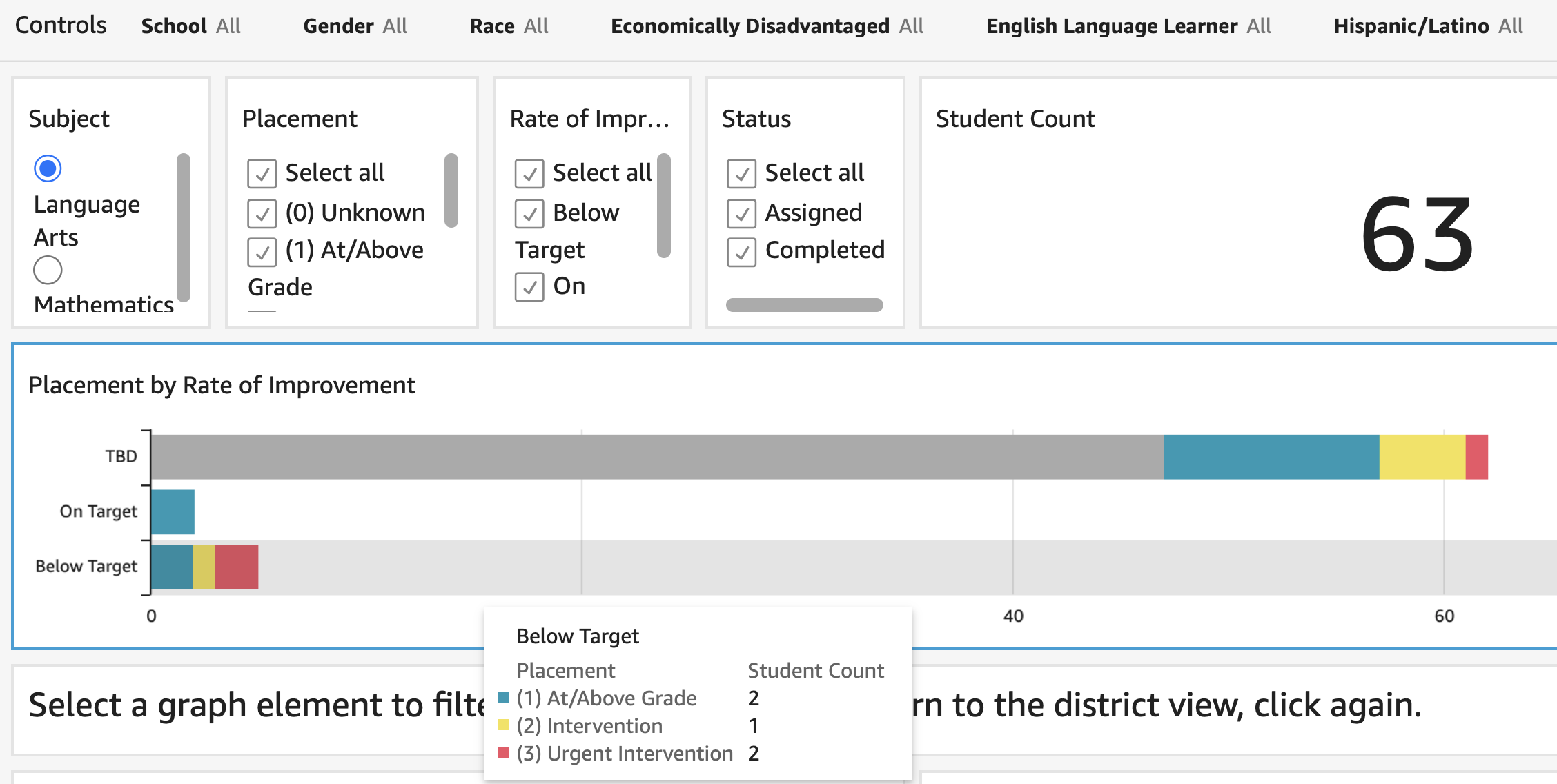
Task: Select the Mathematics subject radio button
Action: coord(48,270)
